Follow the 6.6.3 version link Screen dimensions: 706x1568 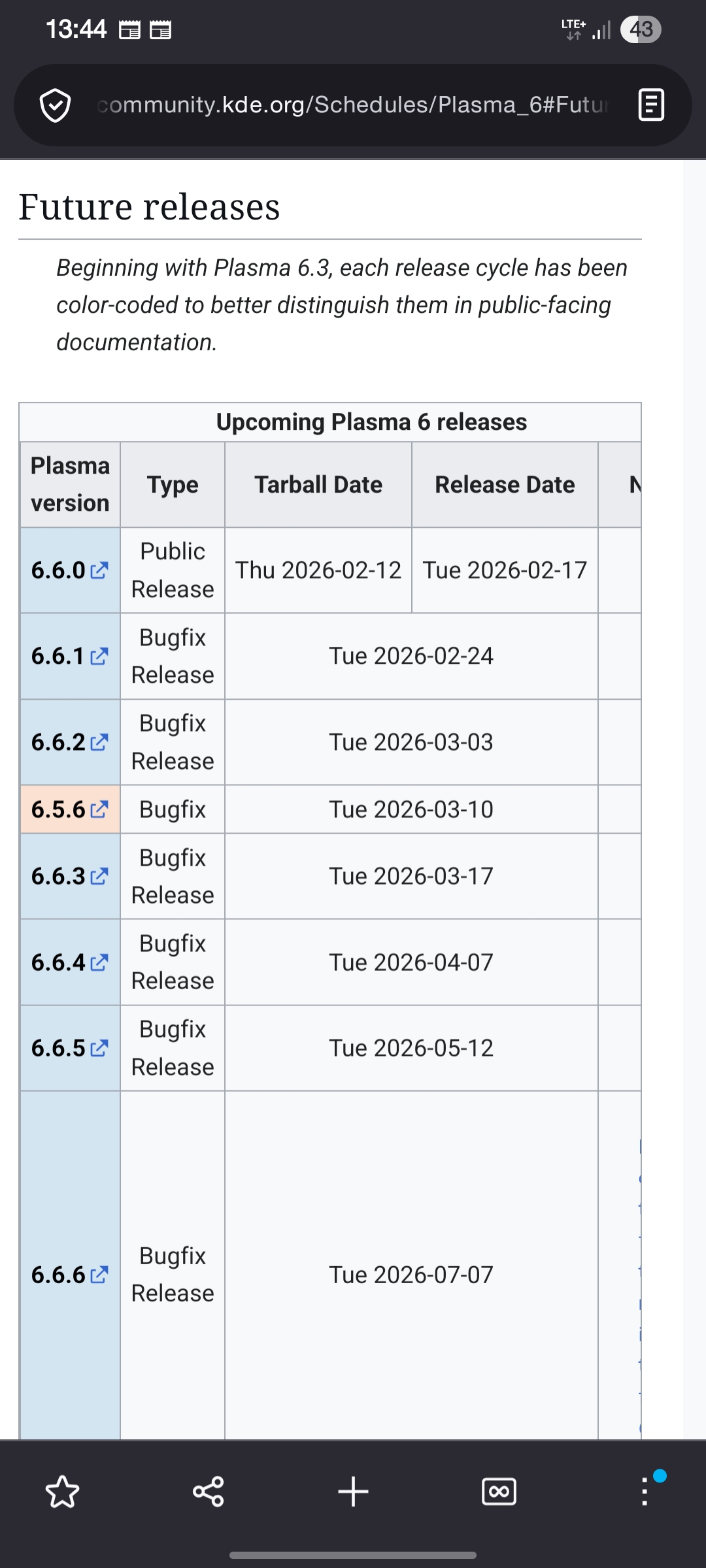tap(69, 876)
